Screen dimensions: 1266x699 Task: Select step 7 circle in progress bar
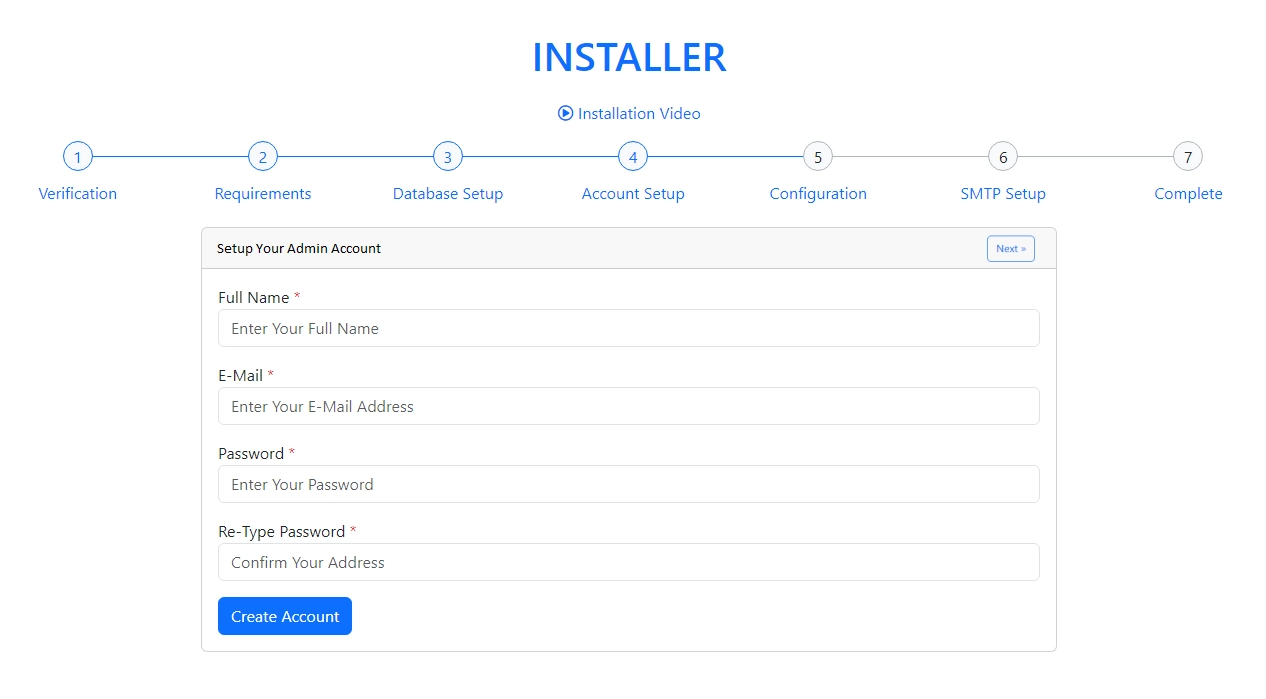click(1188, 157)
